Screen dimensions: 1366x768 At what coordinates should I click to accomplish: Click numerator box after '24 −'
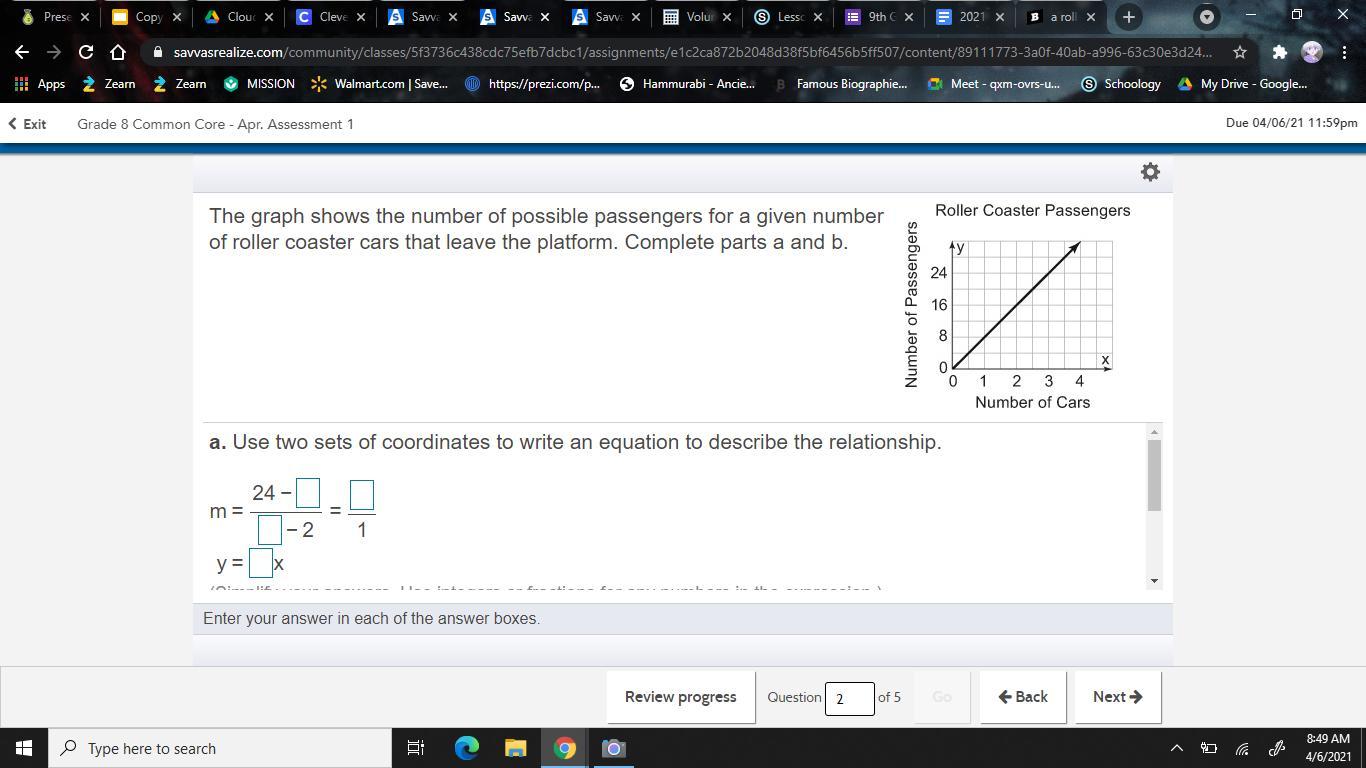click(308, 493)
